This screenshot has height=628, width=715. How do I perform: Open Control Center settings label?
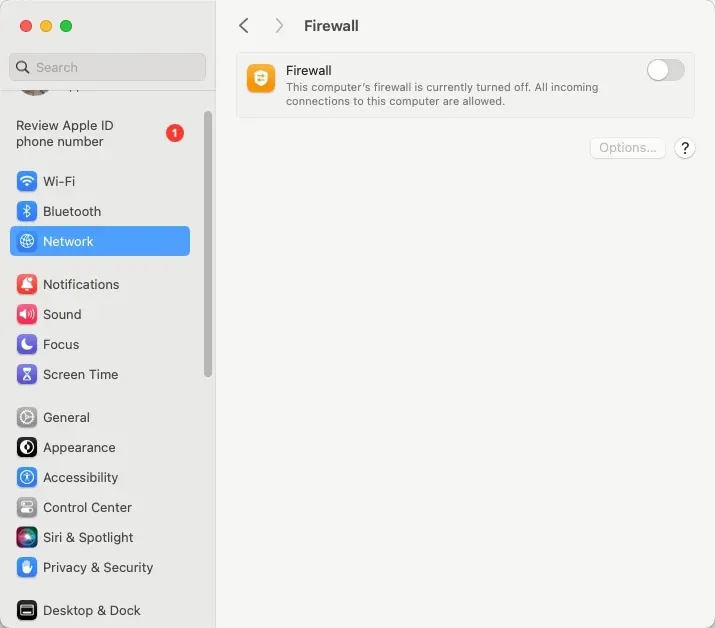[88, 507]
